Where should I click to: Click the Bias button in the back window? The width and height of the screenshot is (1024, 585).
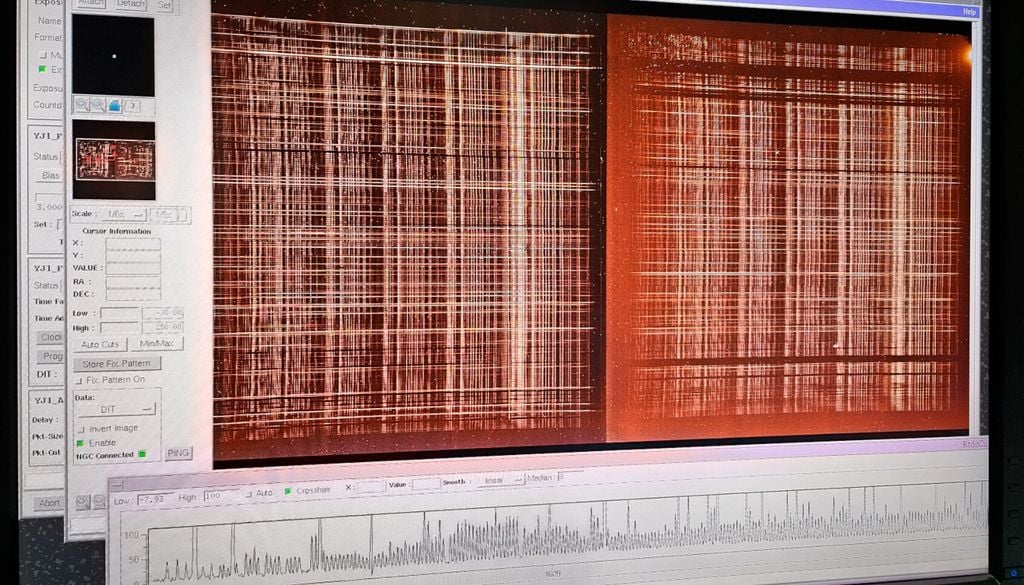click(50, 176)
